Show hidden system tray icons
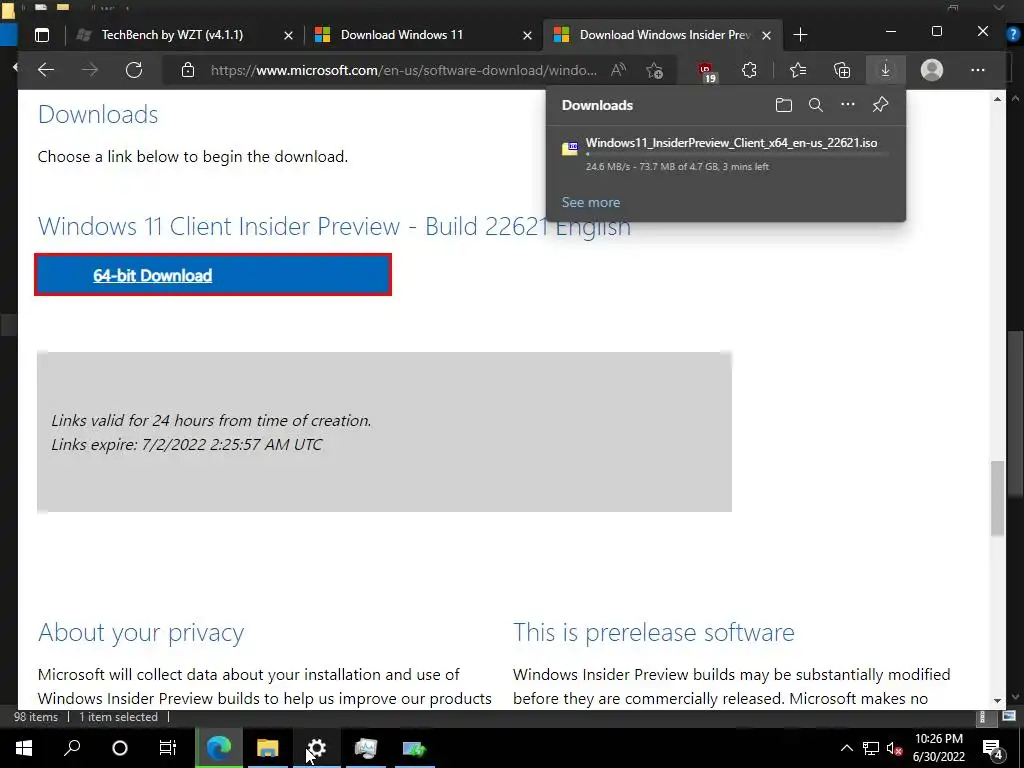Image resolution: width=1024 pixels, height=768 pixels. click(846, 748)
